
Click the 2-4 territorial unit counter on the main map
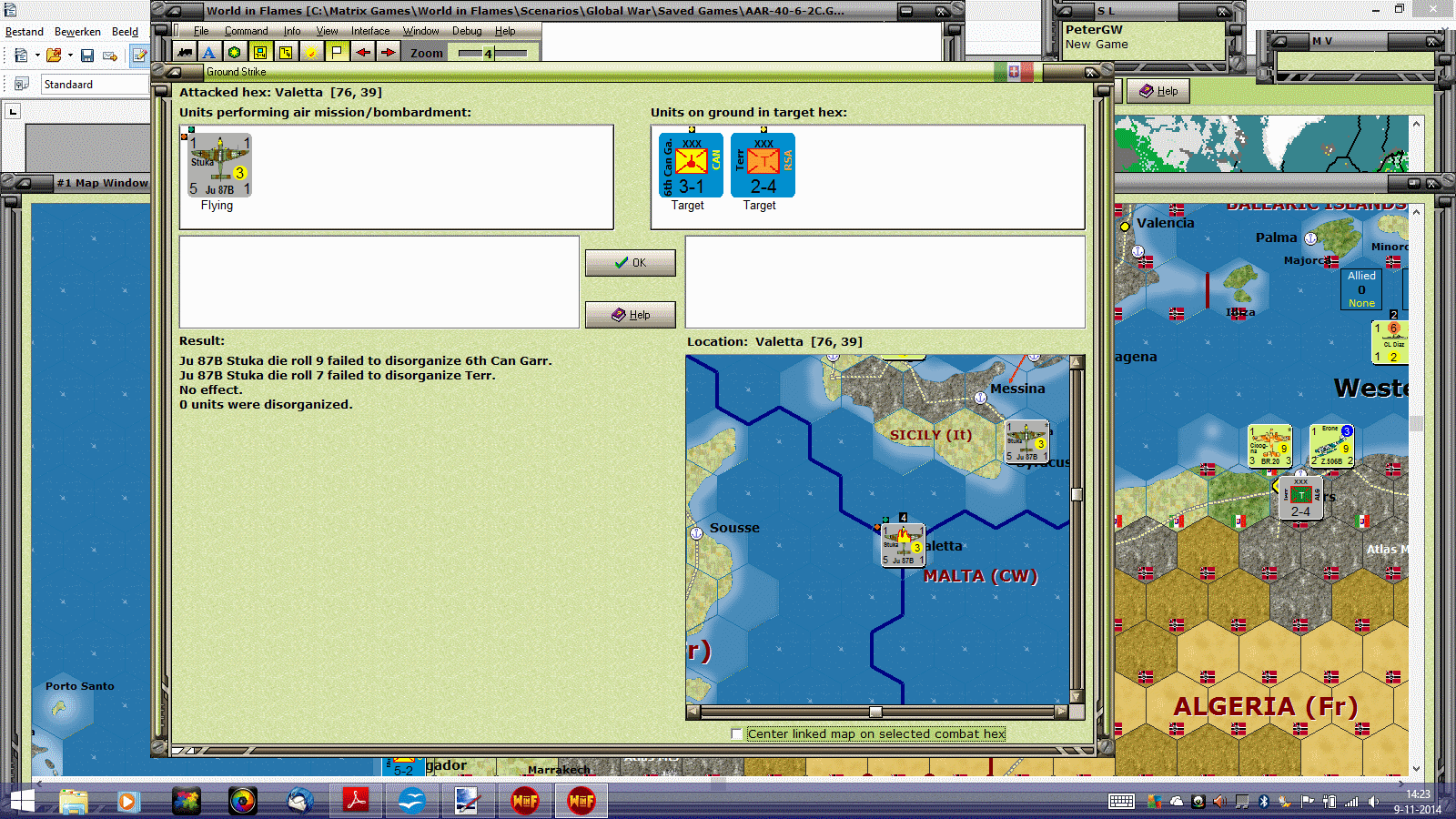pos(1301,498)
